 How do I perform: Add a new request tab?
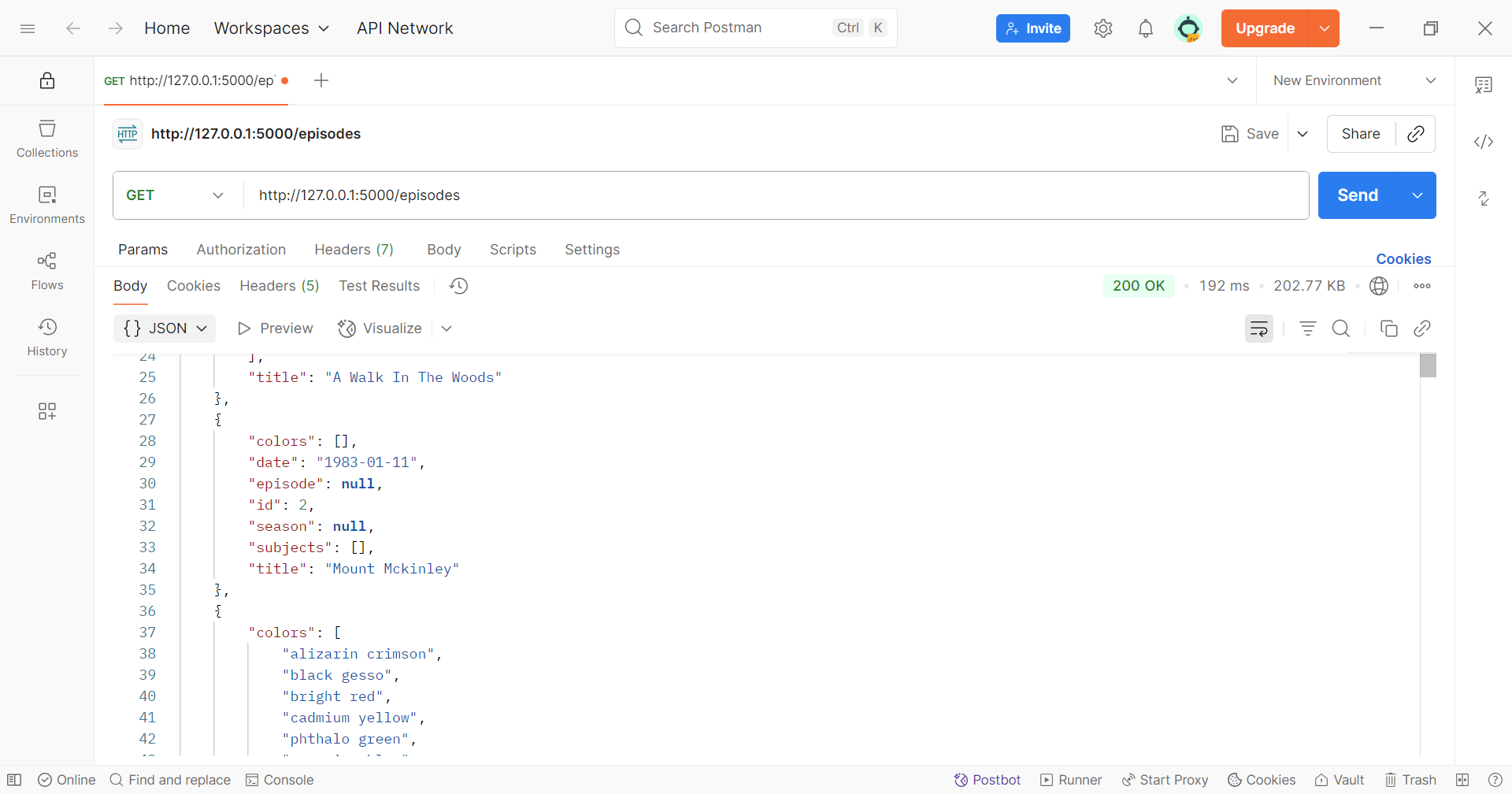click(x=321, y=80)
